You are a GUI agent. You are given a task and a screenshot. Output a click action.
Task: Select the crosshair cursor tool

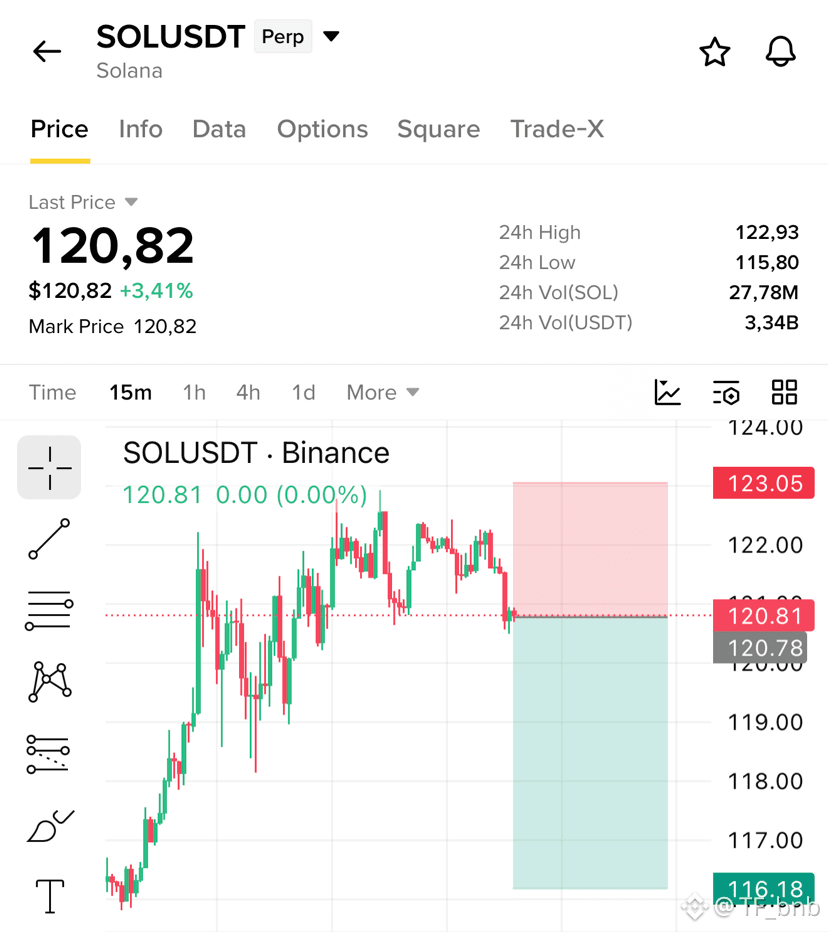49,468
